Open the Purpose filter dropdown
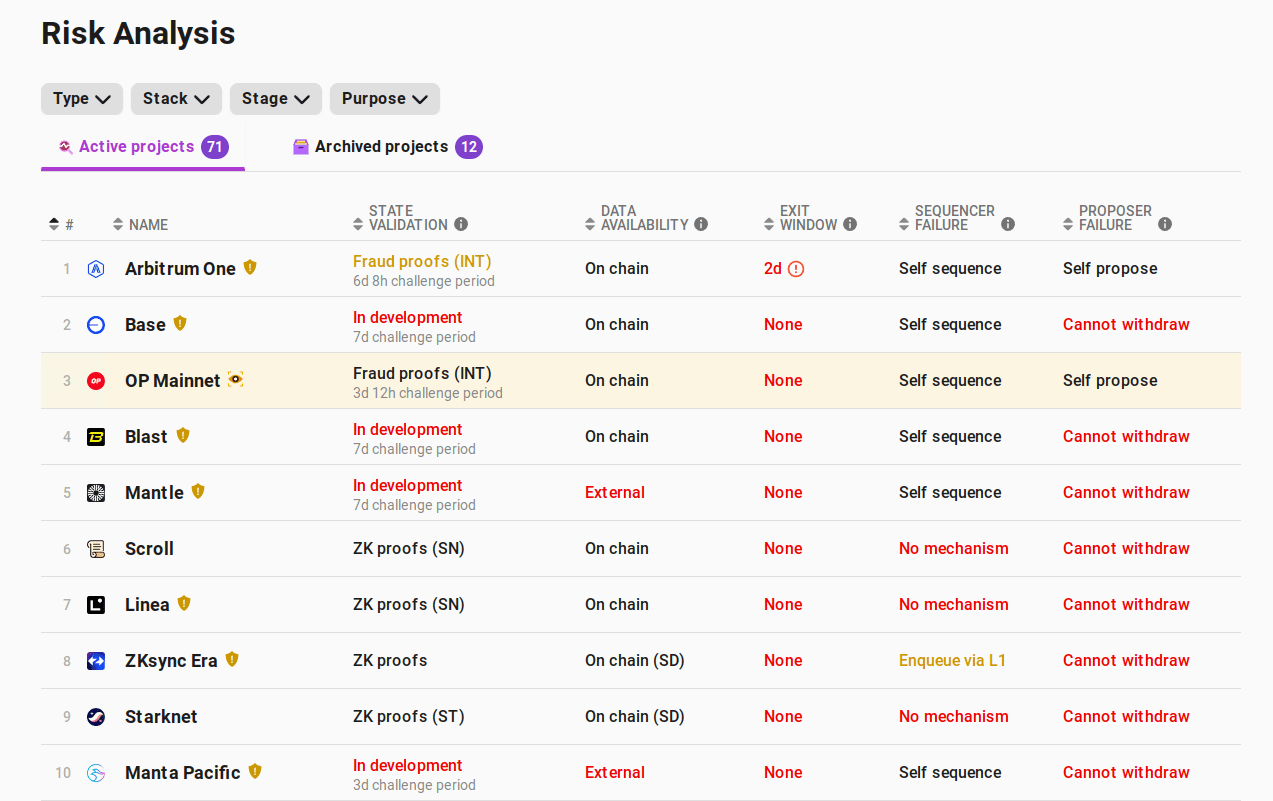1273x801 pixels. coord(385,99)
